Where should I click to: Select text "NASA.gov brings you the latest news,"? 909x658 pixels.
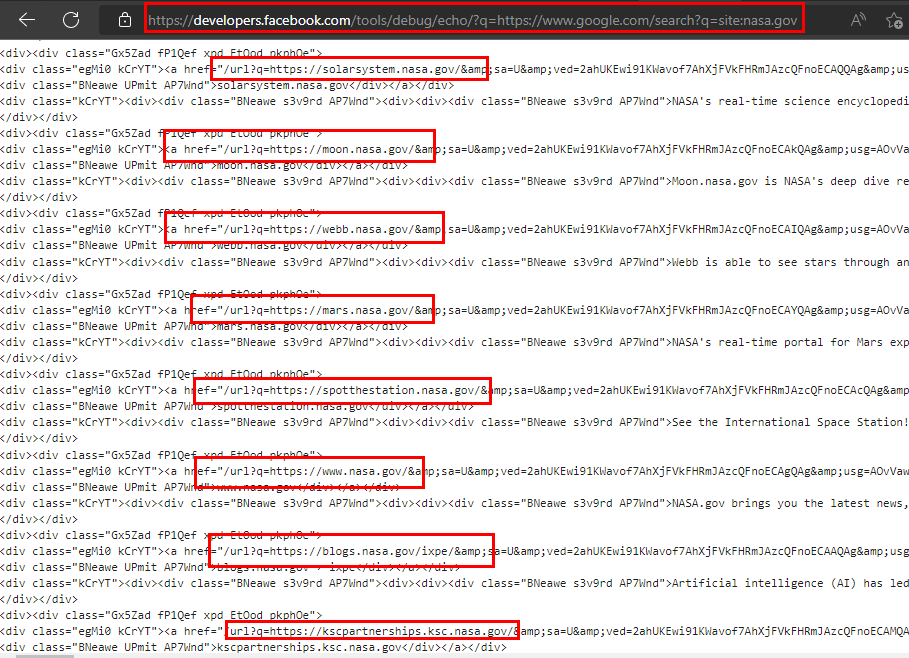pyautogui.click(x=790, y=503)
